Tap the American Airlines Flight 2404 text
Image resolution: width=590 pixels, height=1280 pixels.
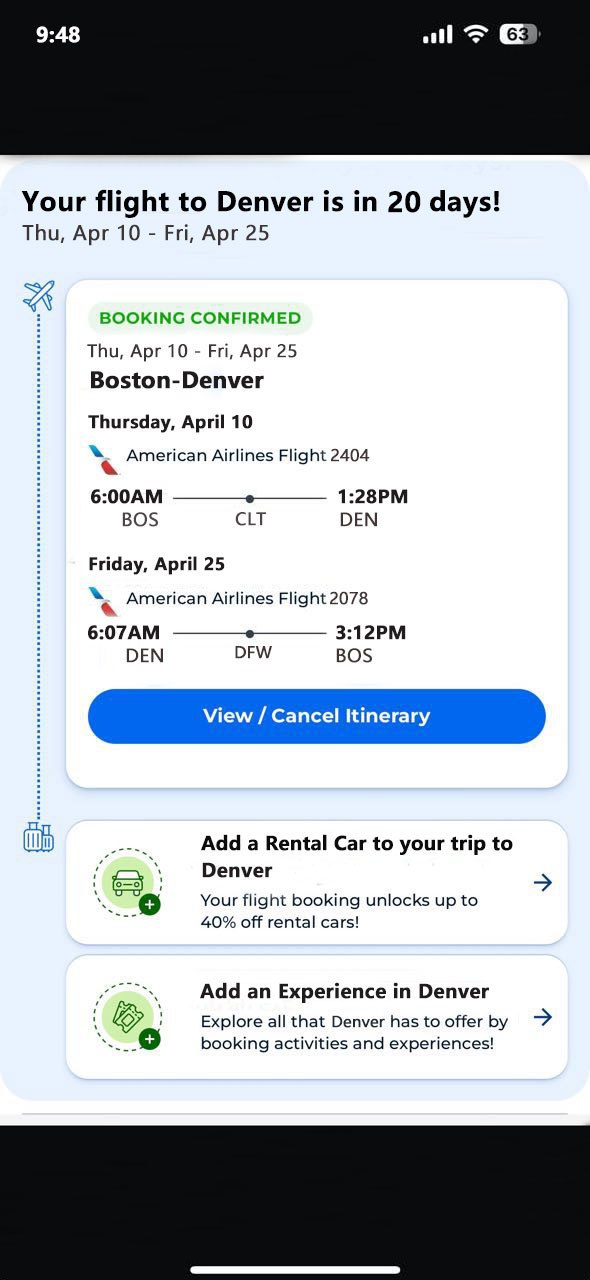click(x=248, y=455)
